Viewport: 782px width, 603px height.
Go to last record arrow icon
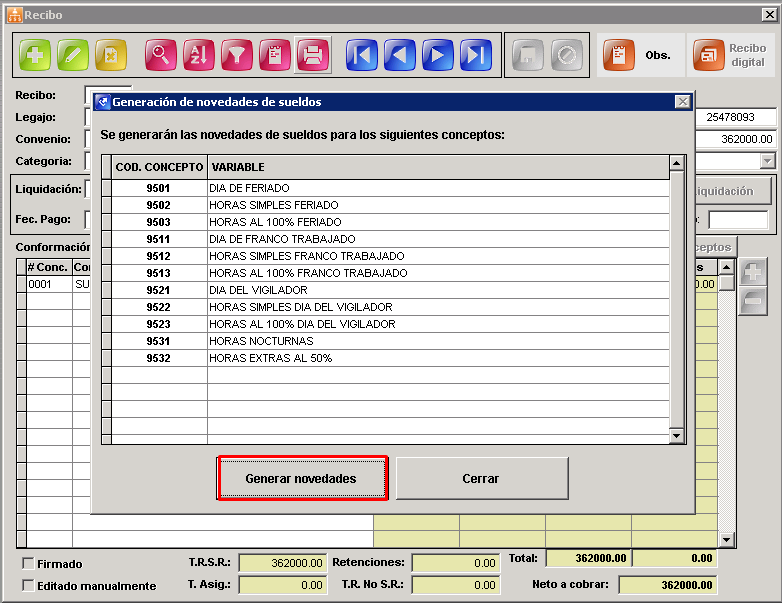pyautogui.click(x=476, y=55)
